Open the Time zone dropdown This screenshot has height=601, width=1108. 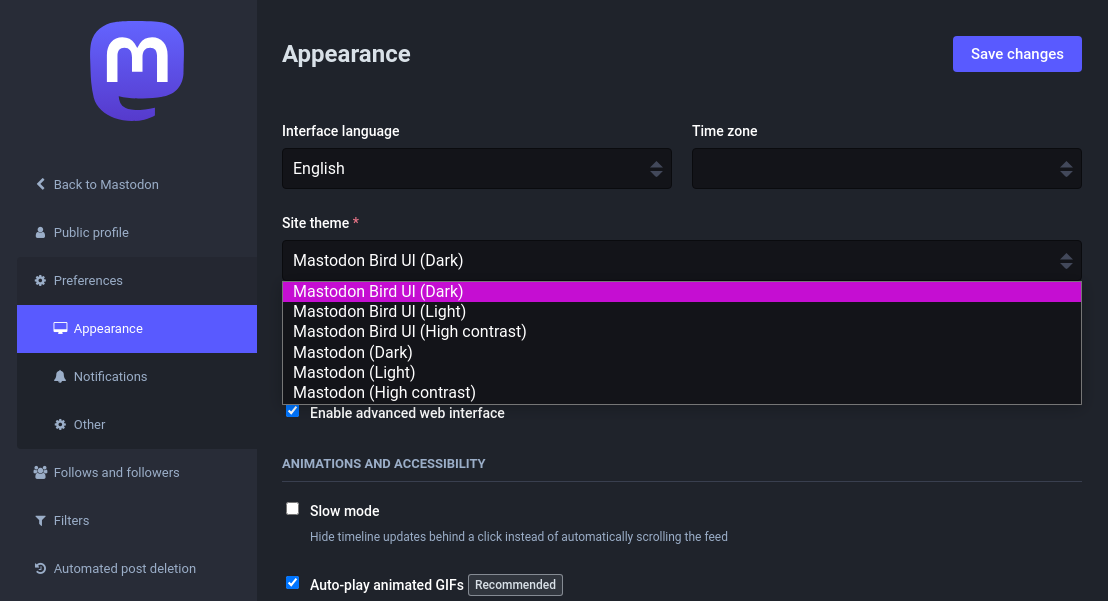click(886, 169)
